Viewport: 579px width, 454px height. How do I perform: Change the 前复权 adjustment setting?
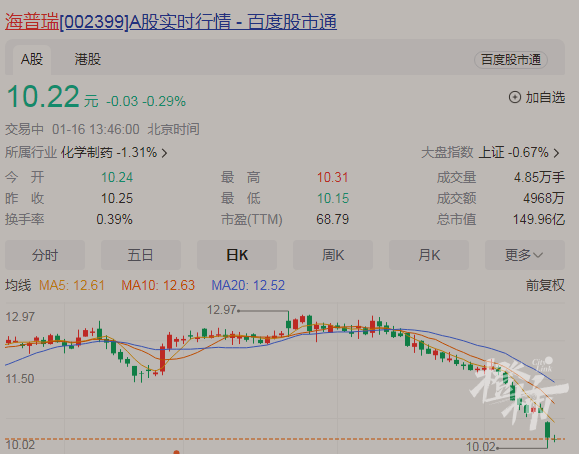click(x=545, y=285)
